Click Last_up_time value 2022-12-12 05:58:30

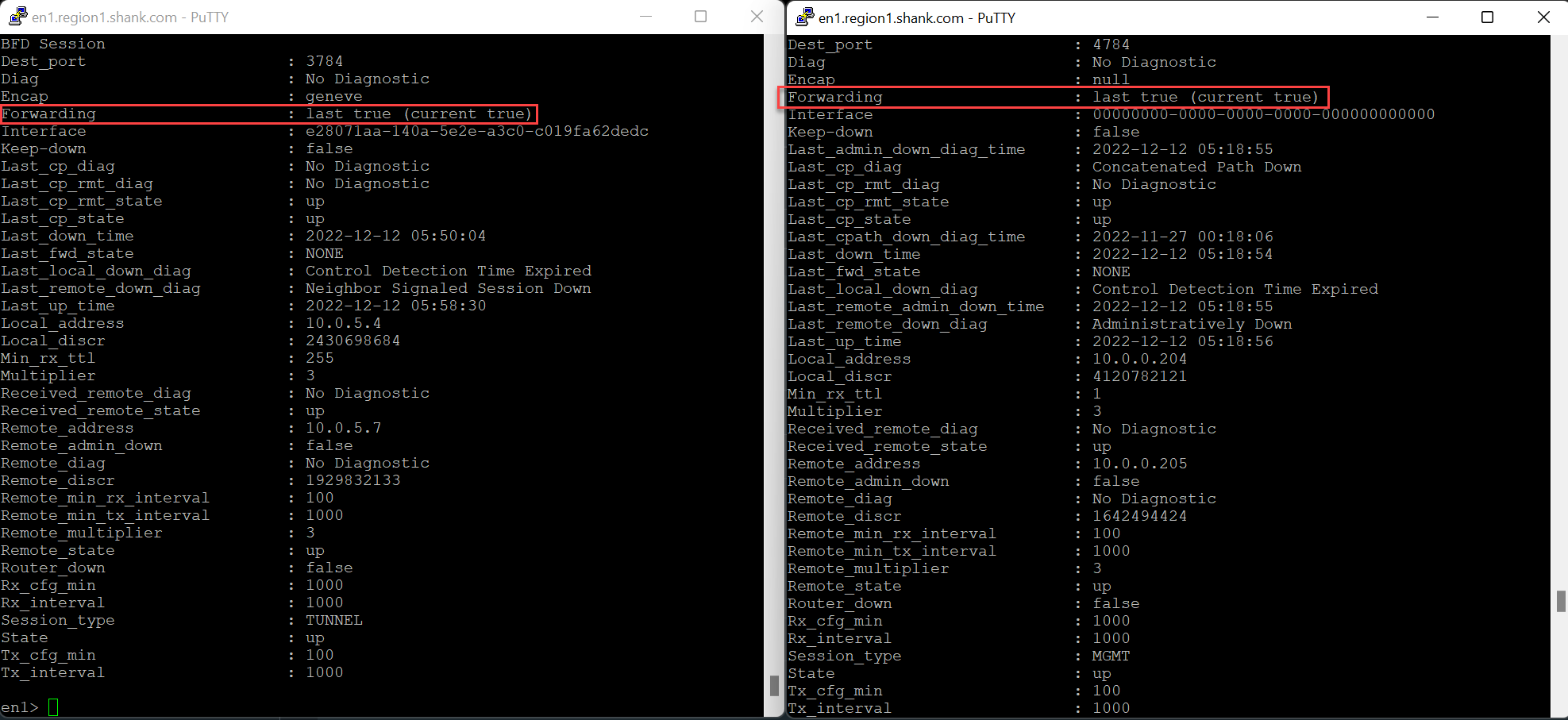pos(396,306)
